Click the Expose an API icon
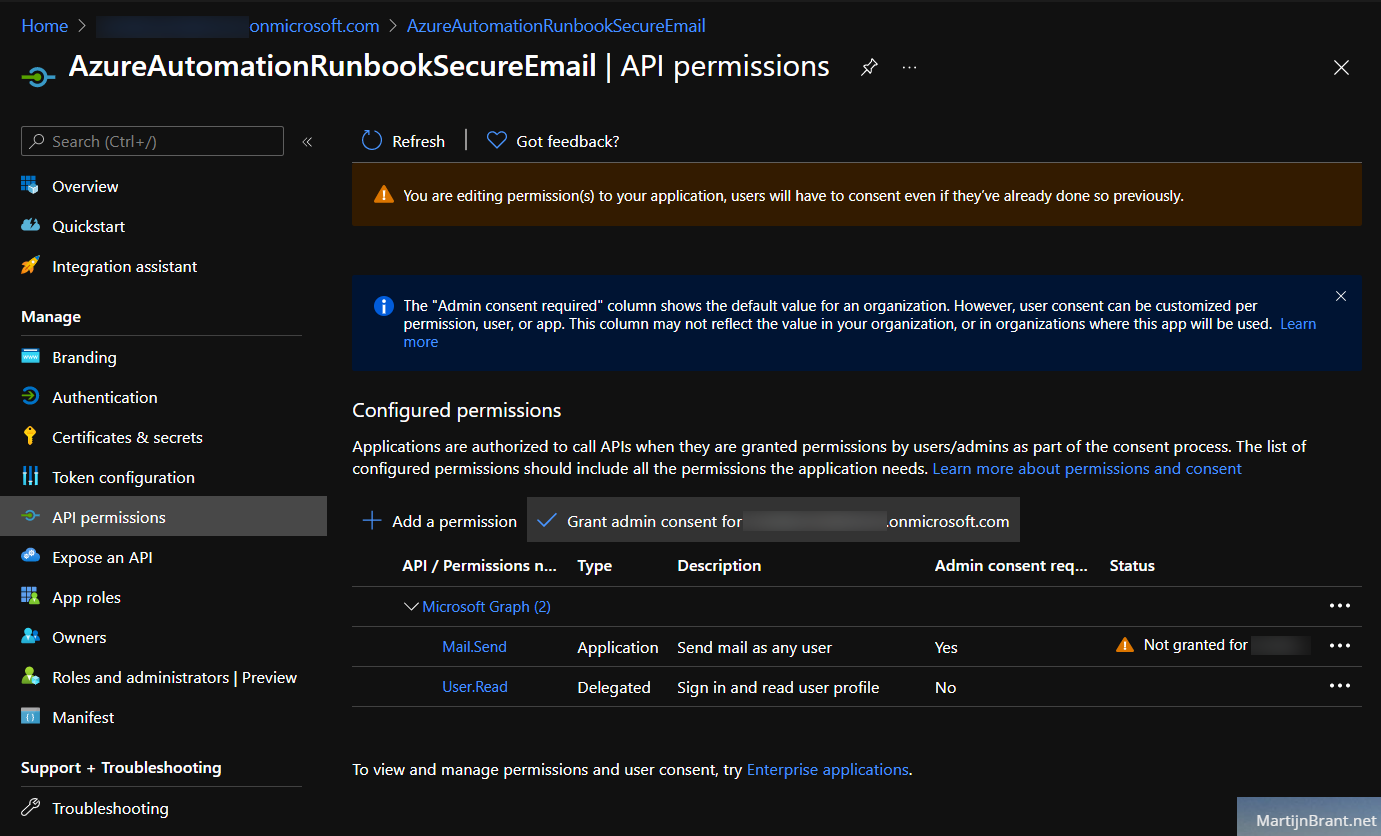 [30, 557]
